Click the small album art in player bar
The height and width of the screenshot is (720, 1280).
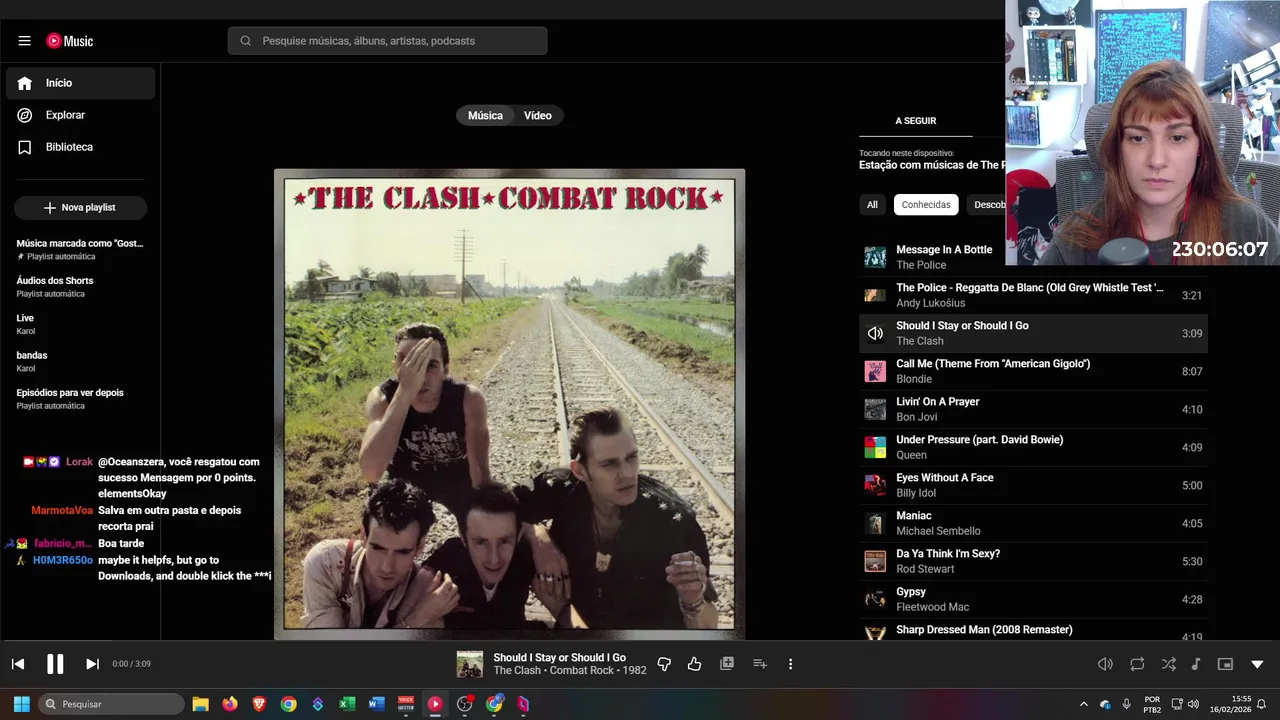tap(470, 664)
